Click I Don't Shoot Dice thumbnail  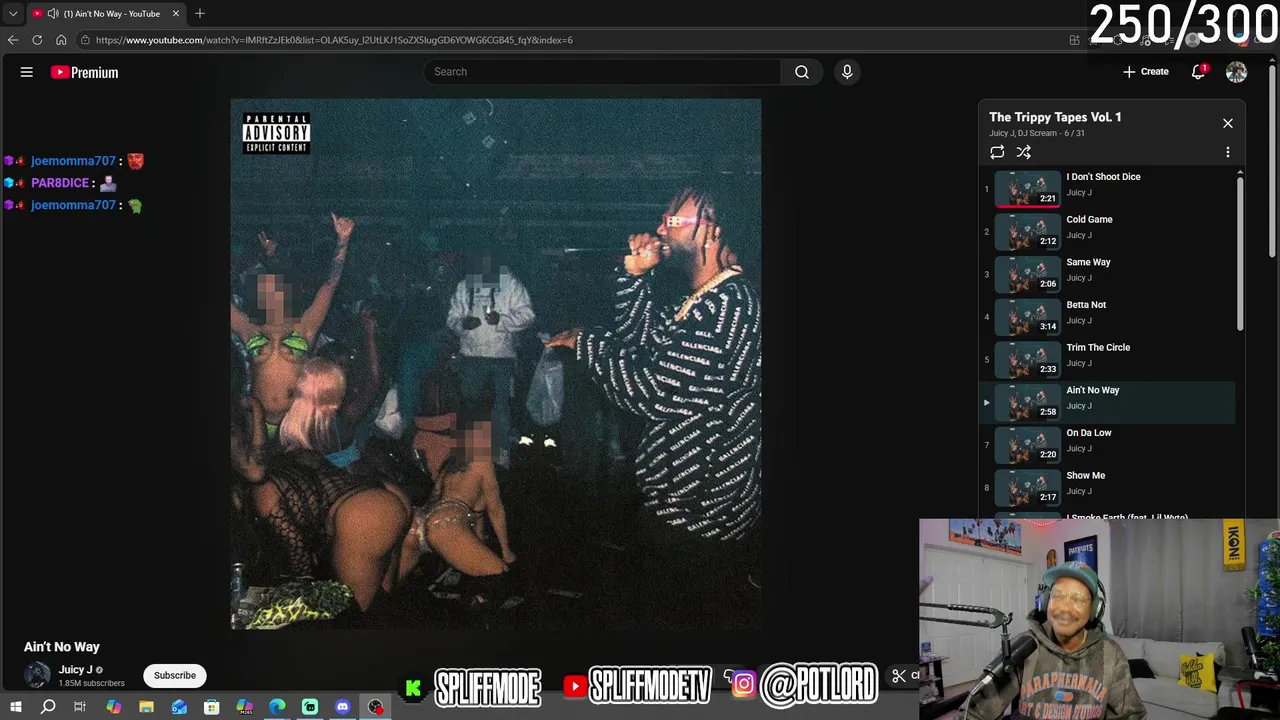coord(1027,188)
